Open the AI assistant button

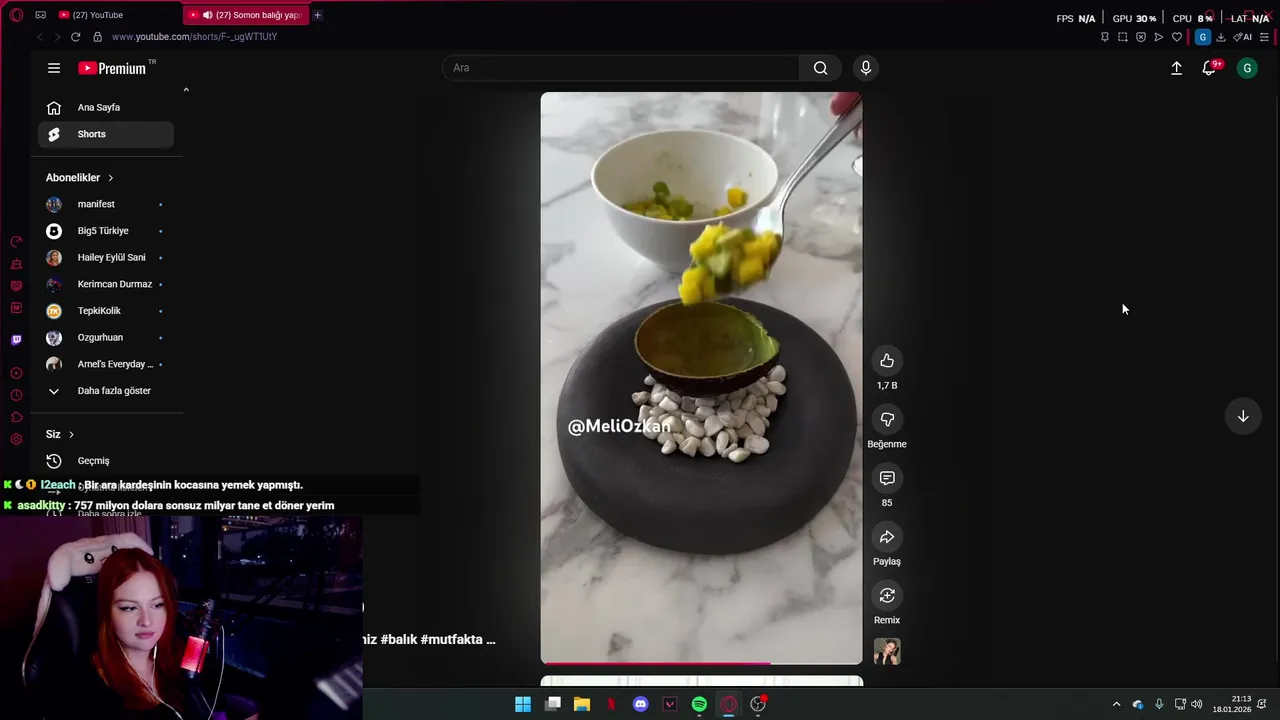[1243, 37]
